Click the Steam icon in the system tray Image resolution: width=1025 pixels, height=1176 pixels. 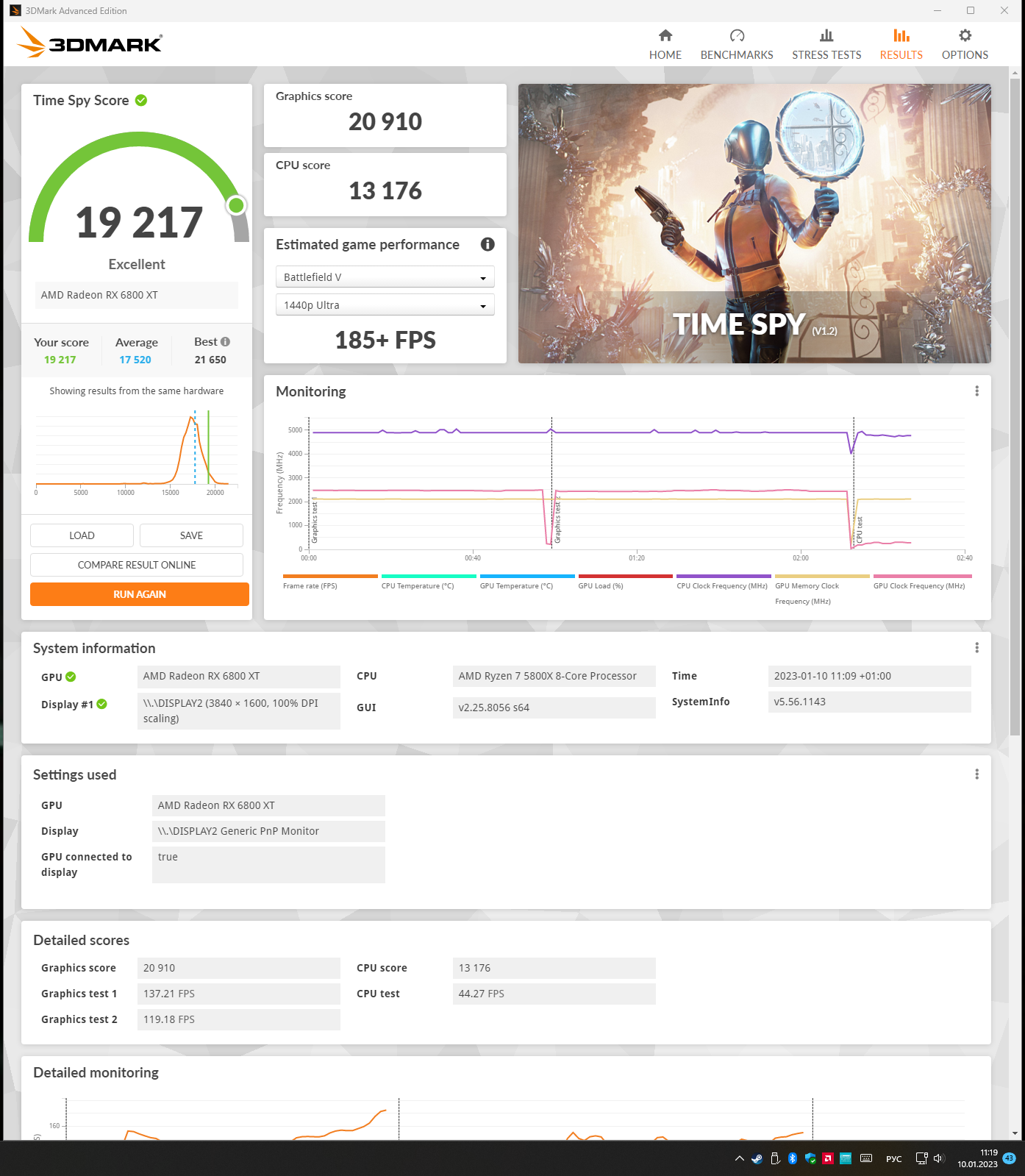click(x=757, y=1158)
